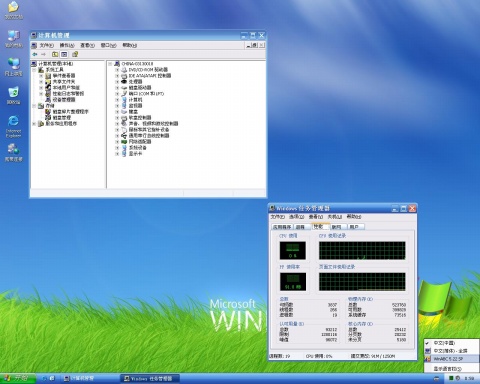Select checked 中文(中国) language menu entry
480x384 pixels.
click(451, 343)
